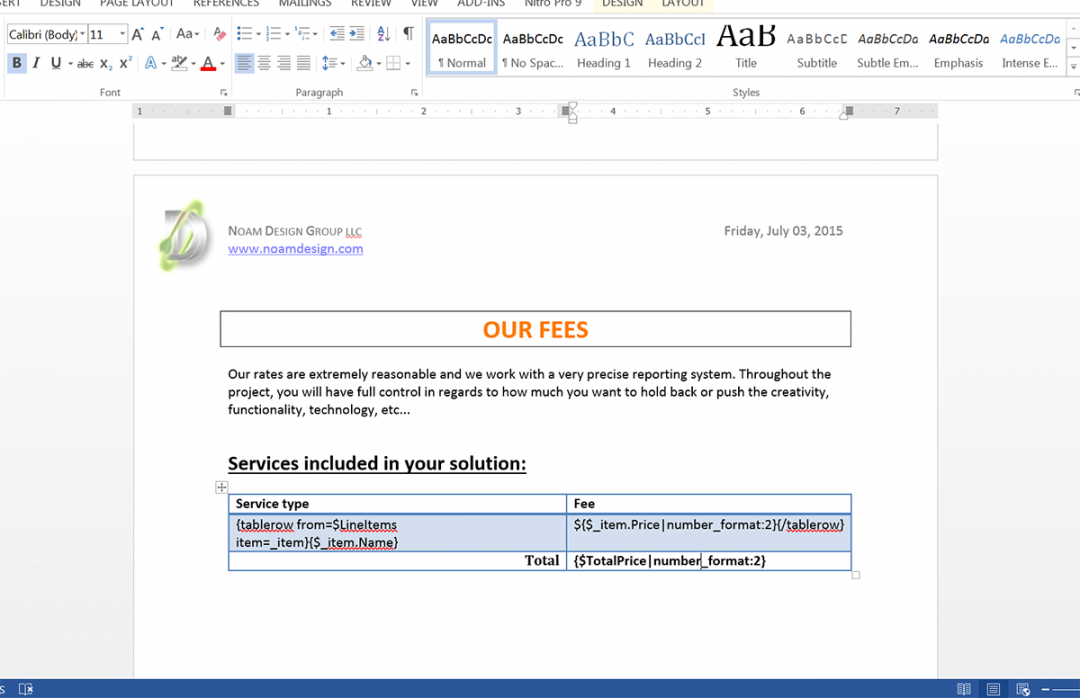Toggle left paragraph alignment
The image size is (1080, 698).
click(244, 63)
